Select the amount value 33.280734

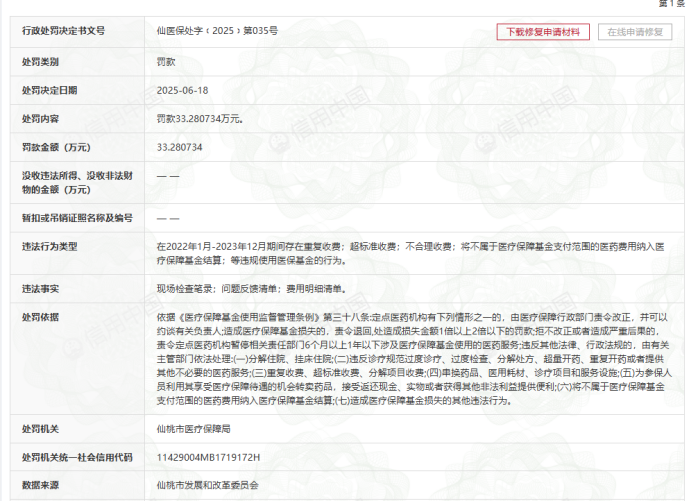(180, 147)
